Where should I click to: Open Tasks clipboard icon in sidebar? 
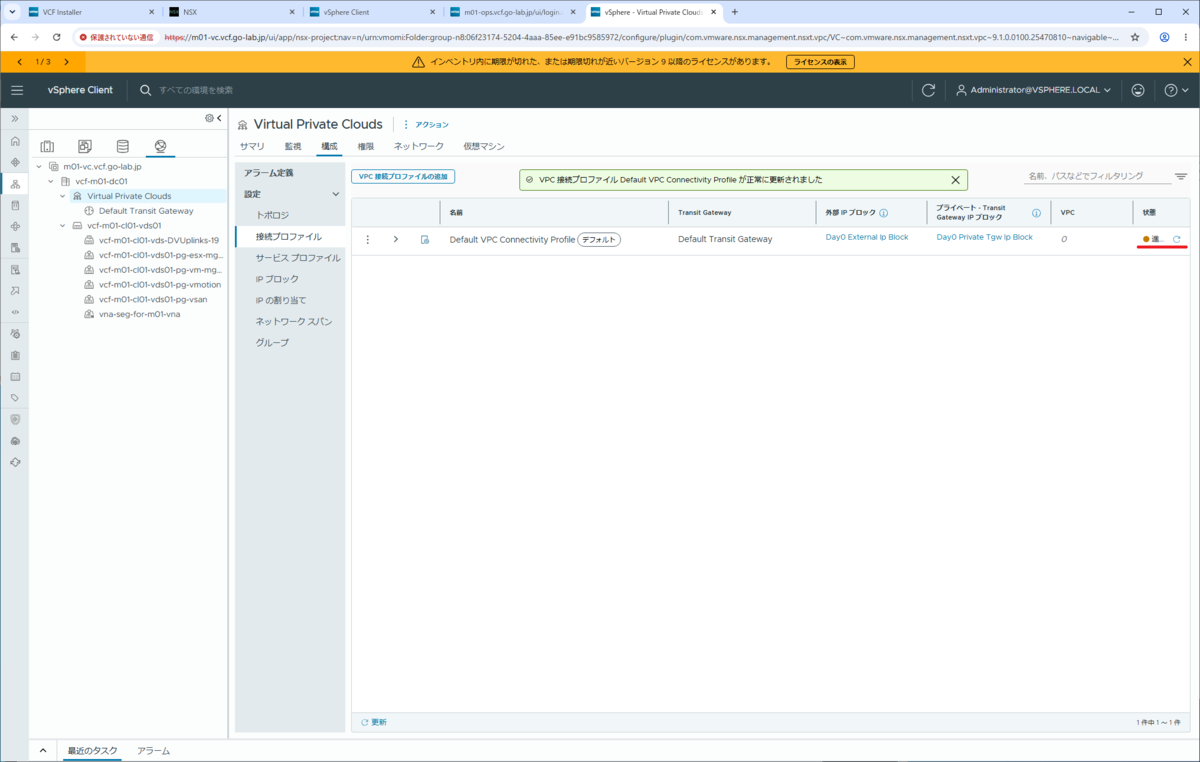(x=15, y=355)
